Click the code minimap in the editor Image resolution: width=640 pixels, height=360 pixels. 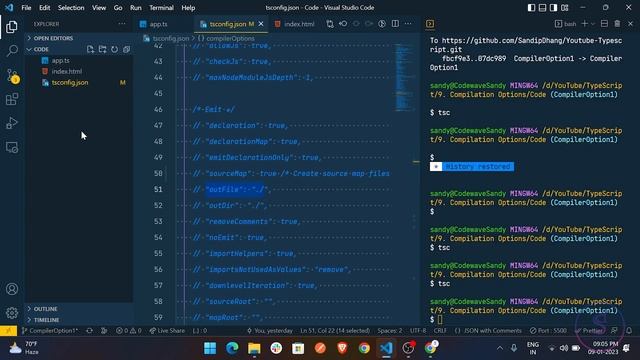tap(404, 78)
